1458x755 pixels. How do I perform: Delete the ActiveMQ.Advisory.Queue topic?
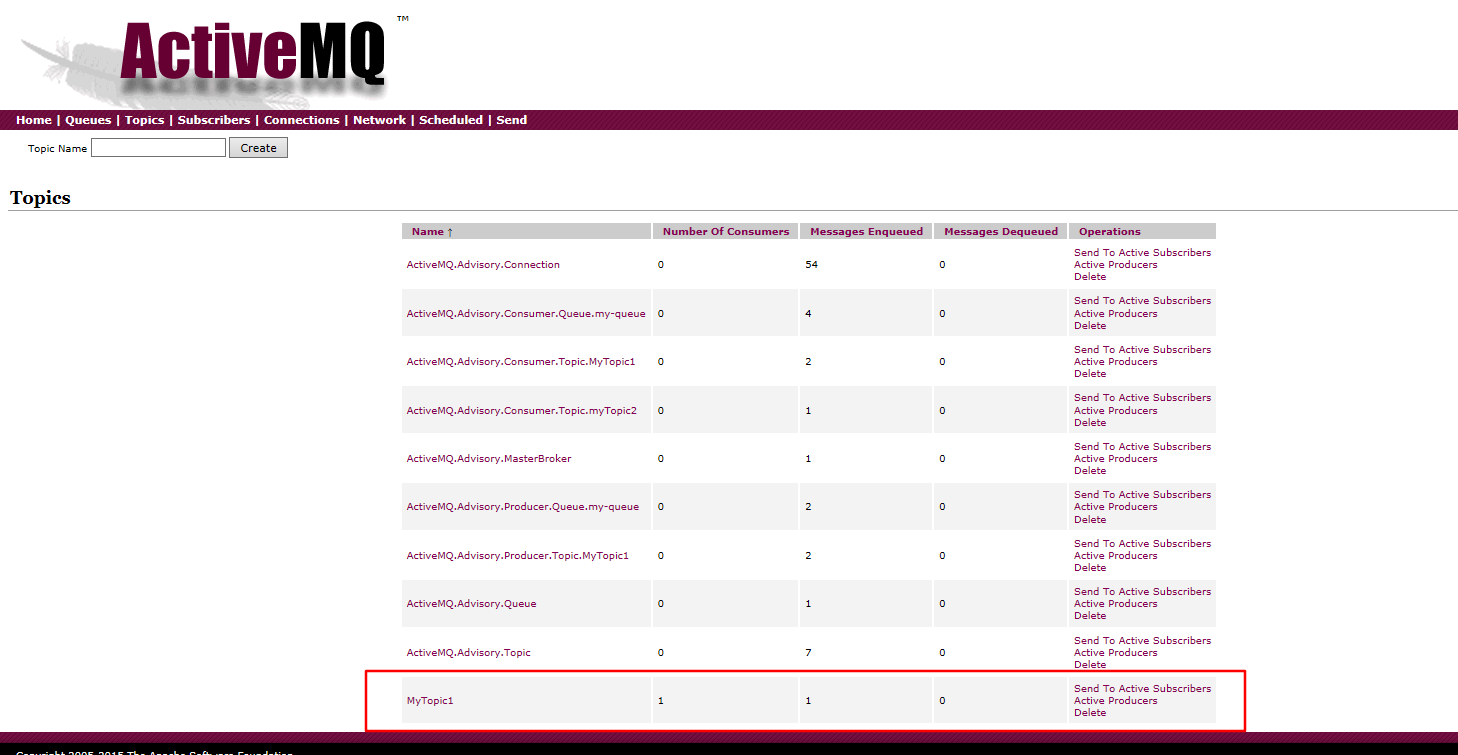coord(1090,616)
